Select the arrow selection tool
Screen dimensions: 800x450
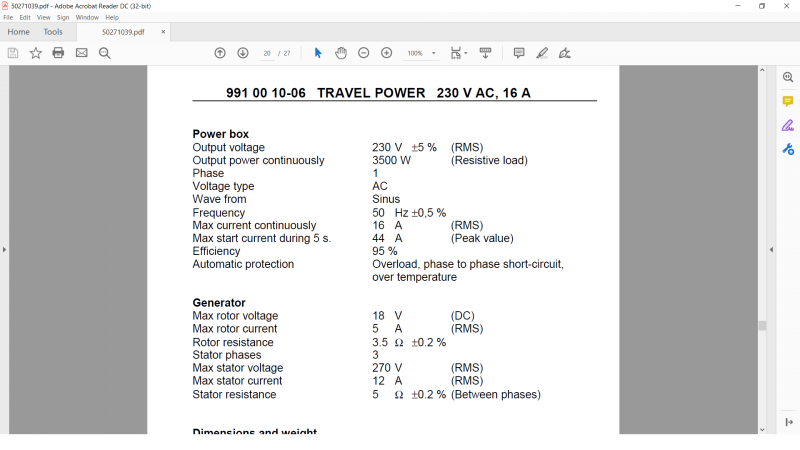[x=318, y=53]
